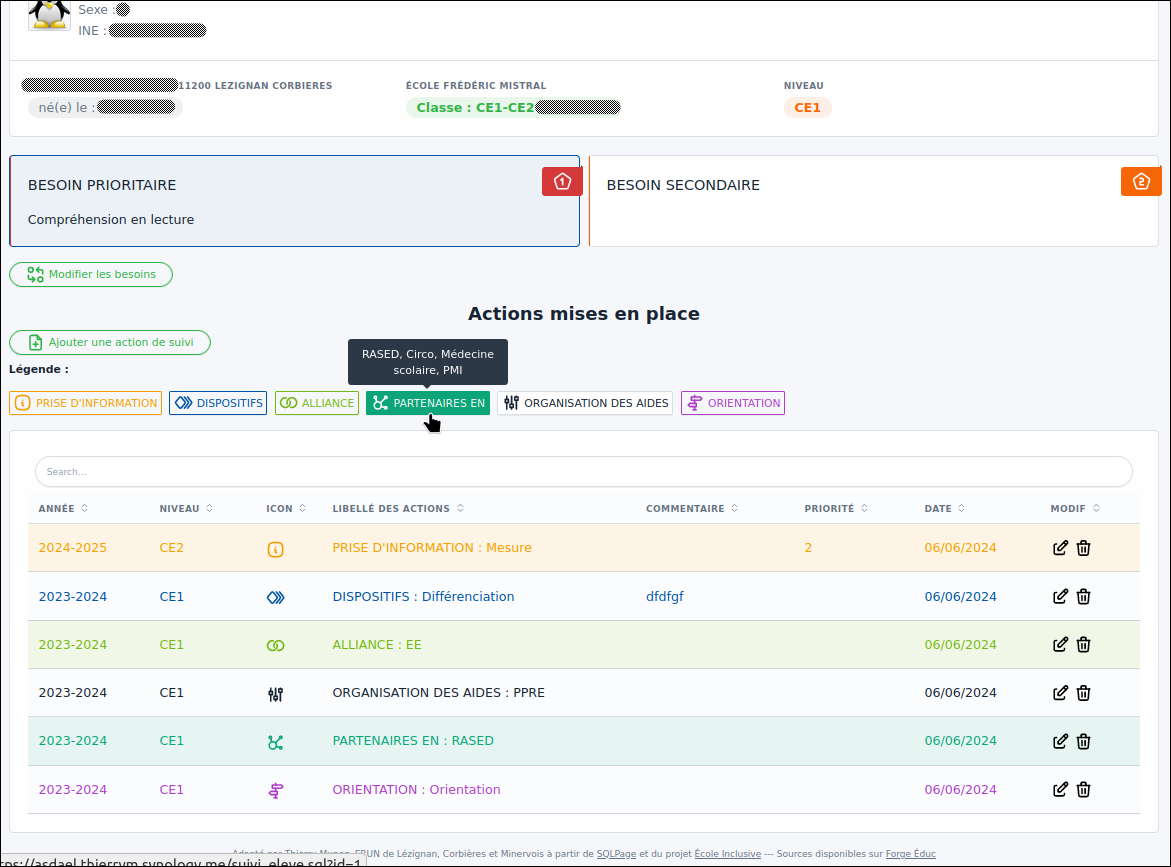Image resolution: width=1171 pixels, height=867 pixels.
Task: Delete the ALLIANCE : EE action
Action: pos(1083,644)
